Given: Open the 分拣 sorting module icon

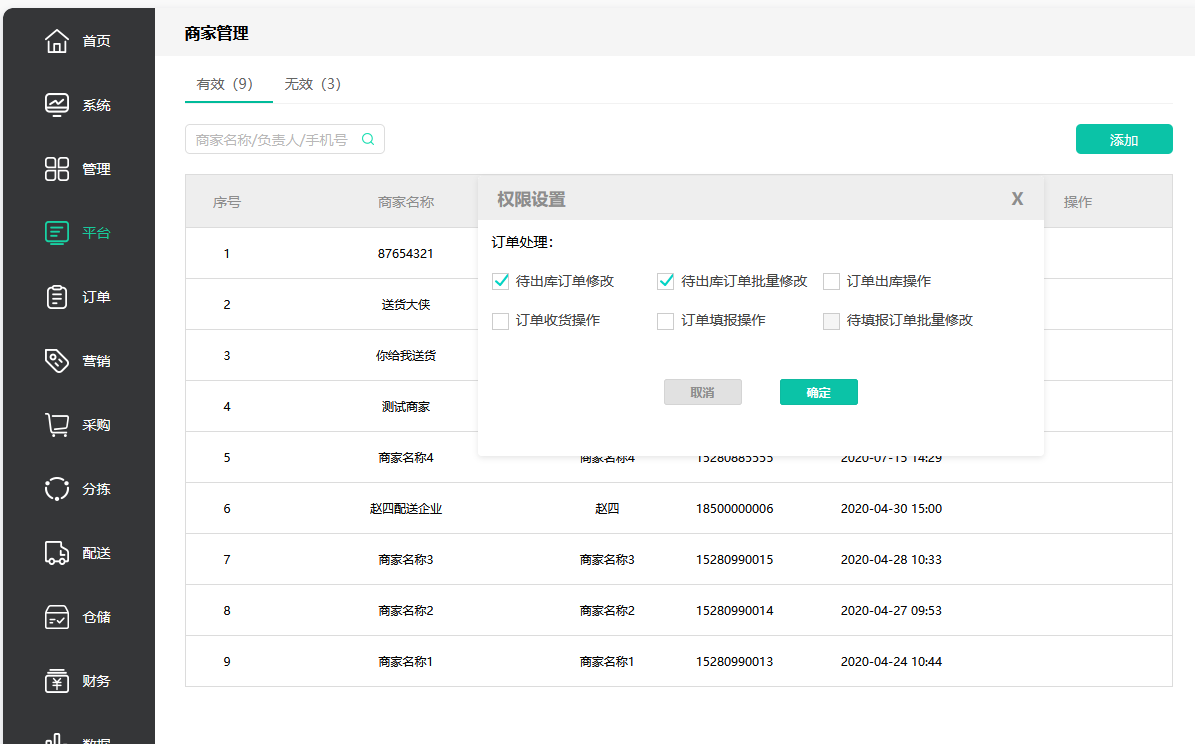Looking at the screenshot, I should point(50,488).
